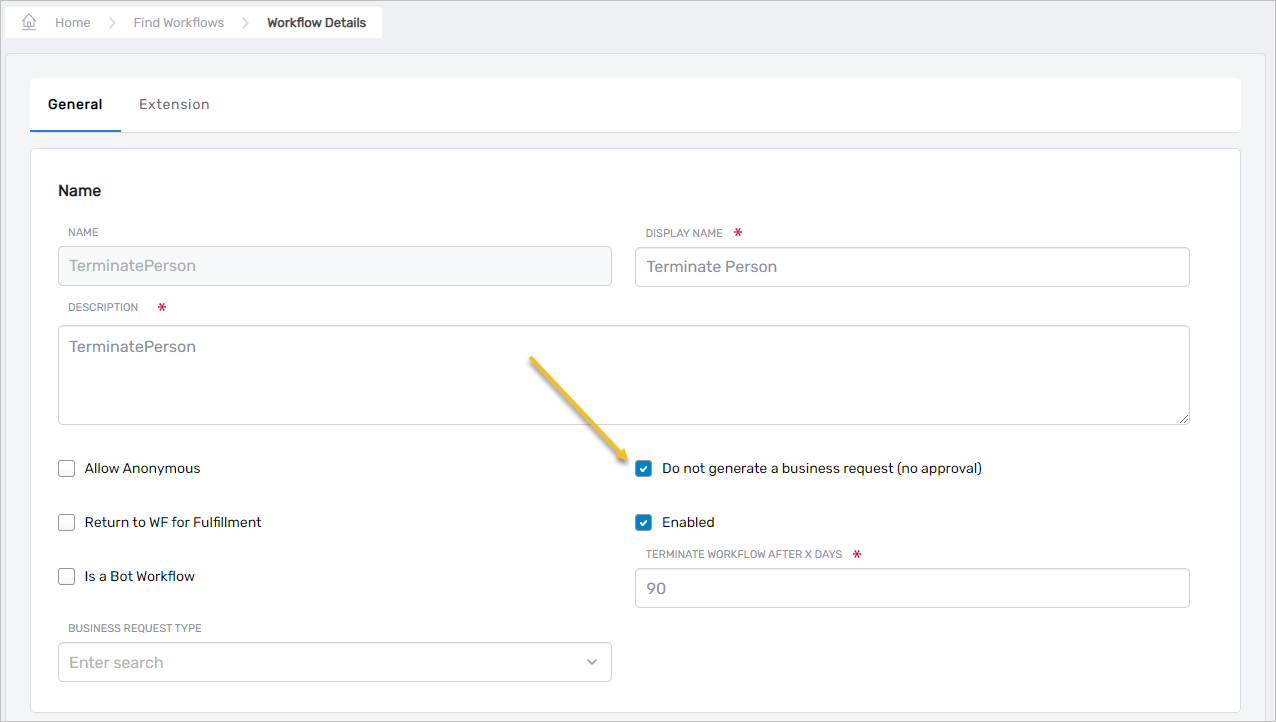
Task: Click the dropdown chevron on Business Request Type
Action: 594,662
